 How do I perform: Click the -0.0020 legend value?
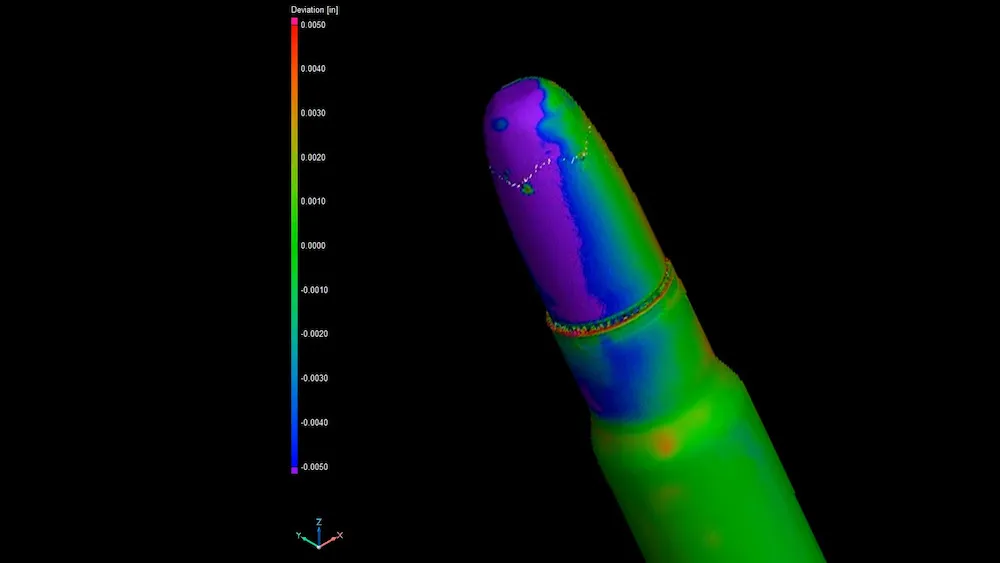point(314,334)
